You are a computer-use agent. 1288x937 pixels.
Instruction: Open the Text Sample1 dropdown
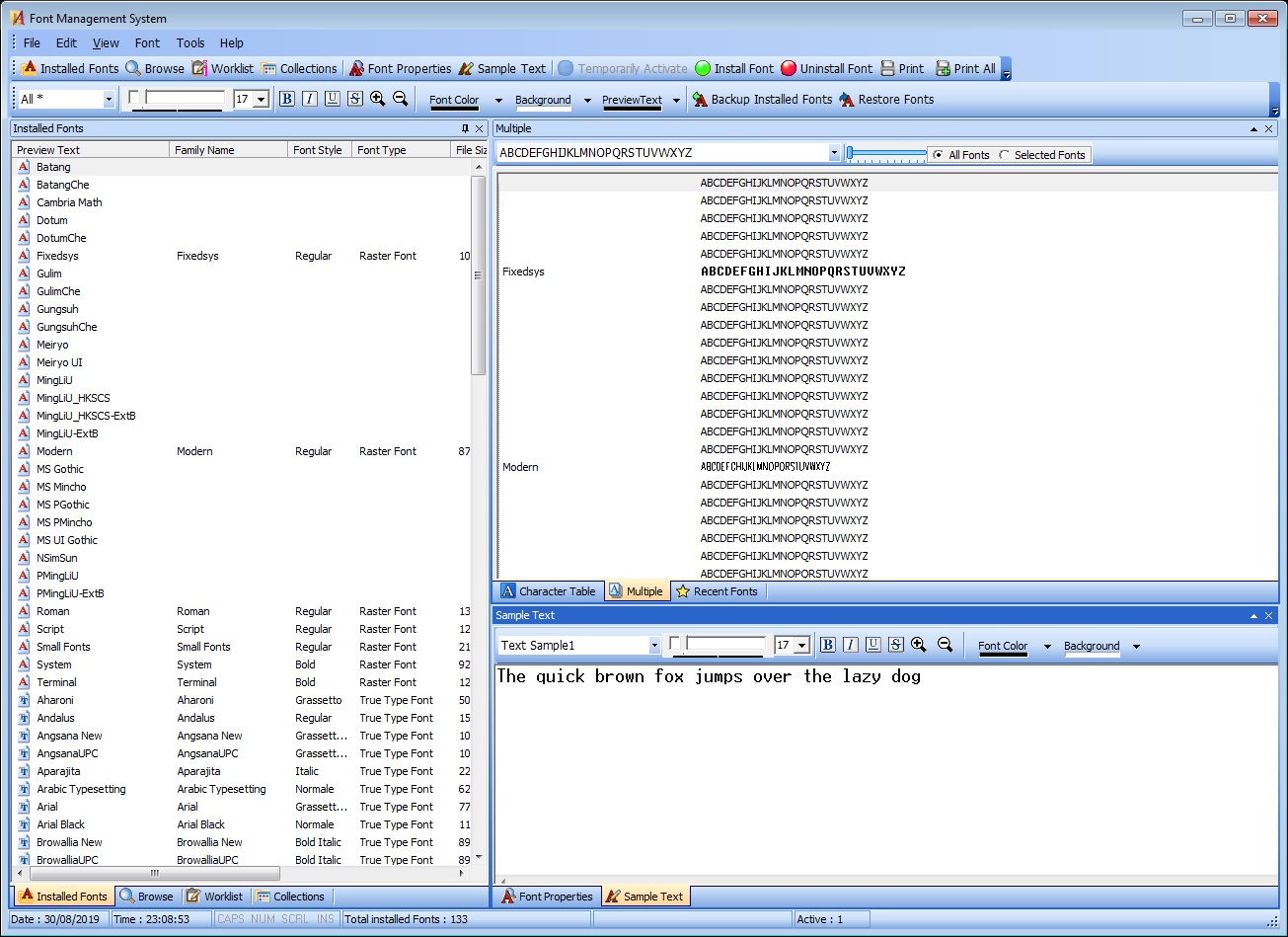(653, 645)
